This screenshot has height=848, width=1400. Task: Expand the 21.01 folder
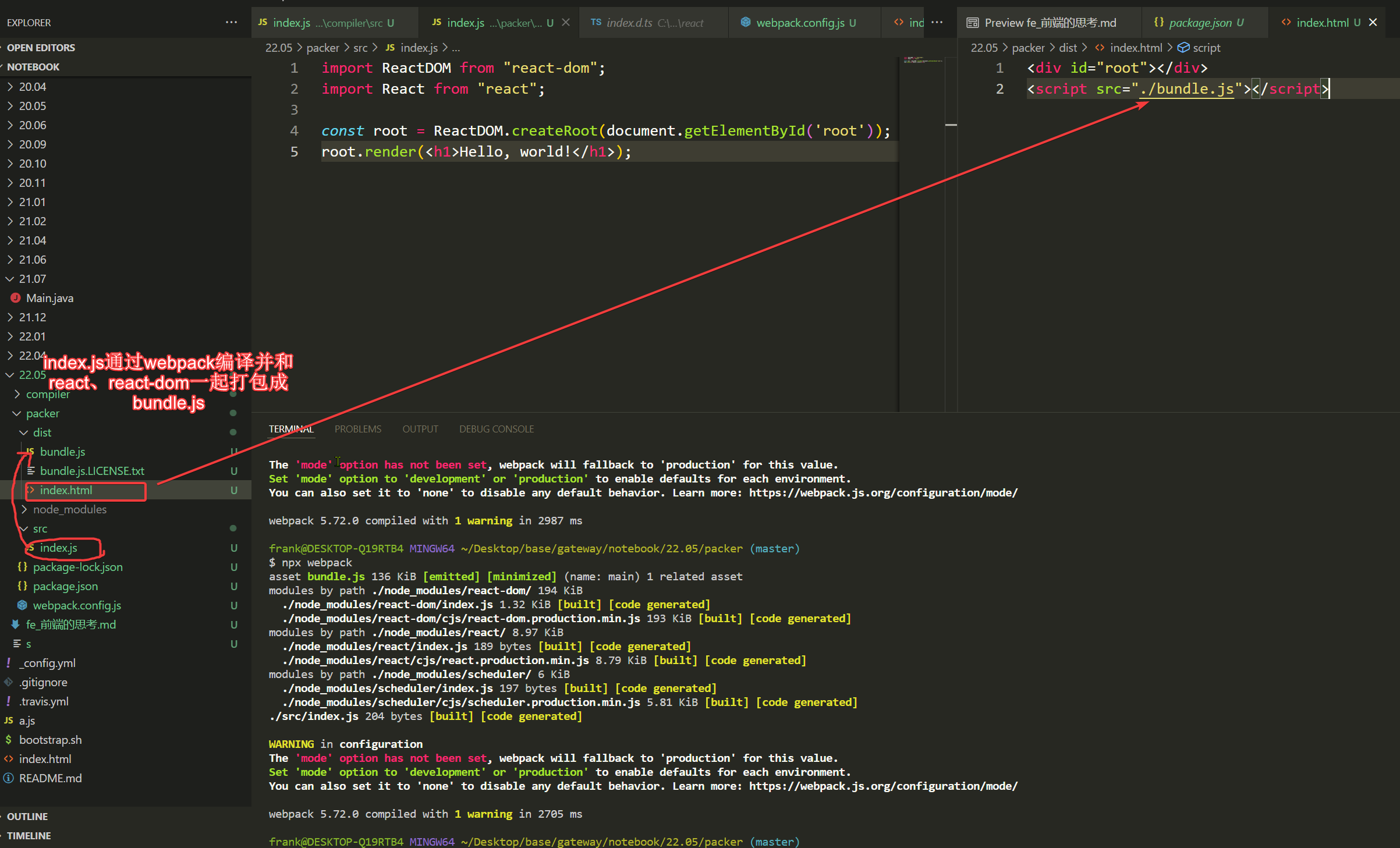[126, 202]
